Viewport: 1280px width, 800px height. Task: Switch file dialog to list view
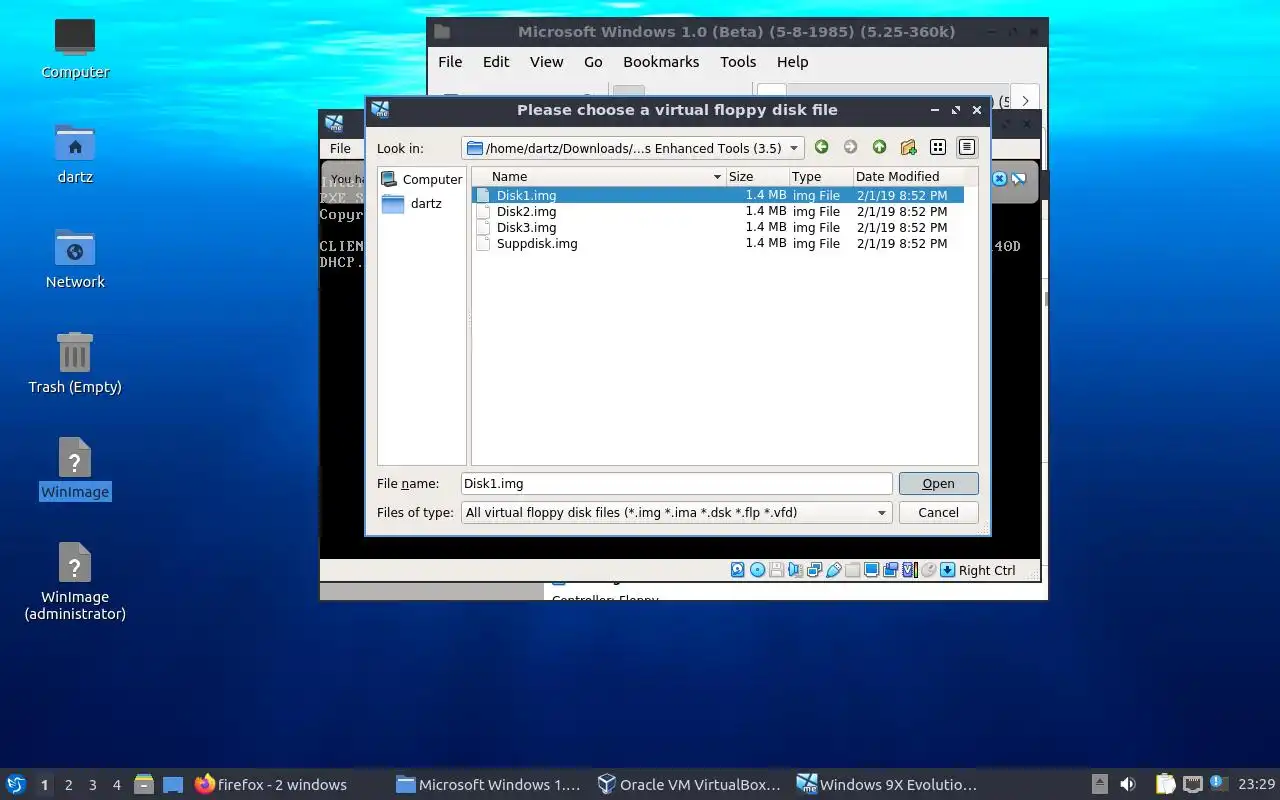(938, 147)
